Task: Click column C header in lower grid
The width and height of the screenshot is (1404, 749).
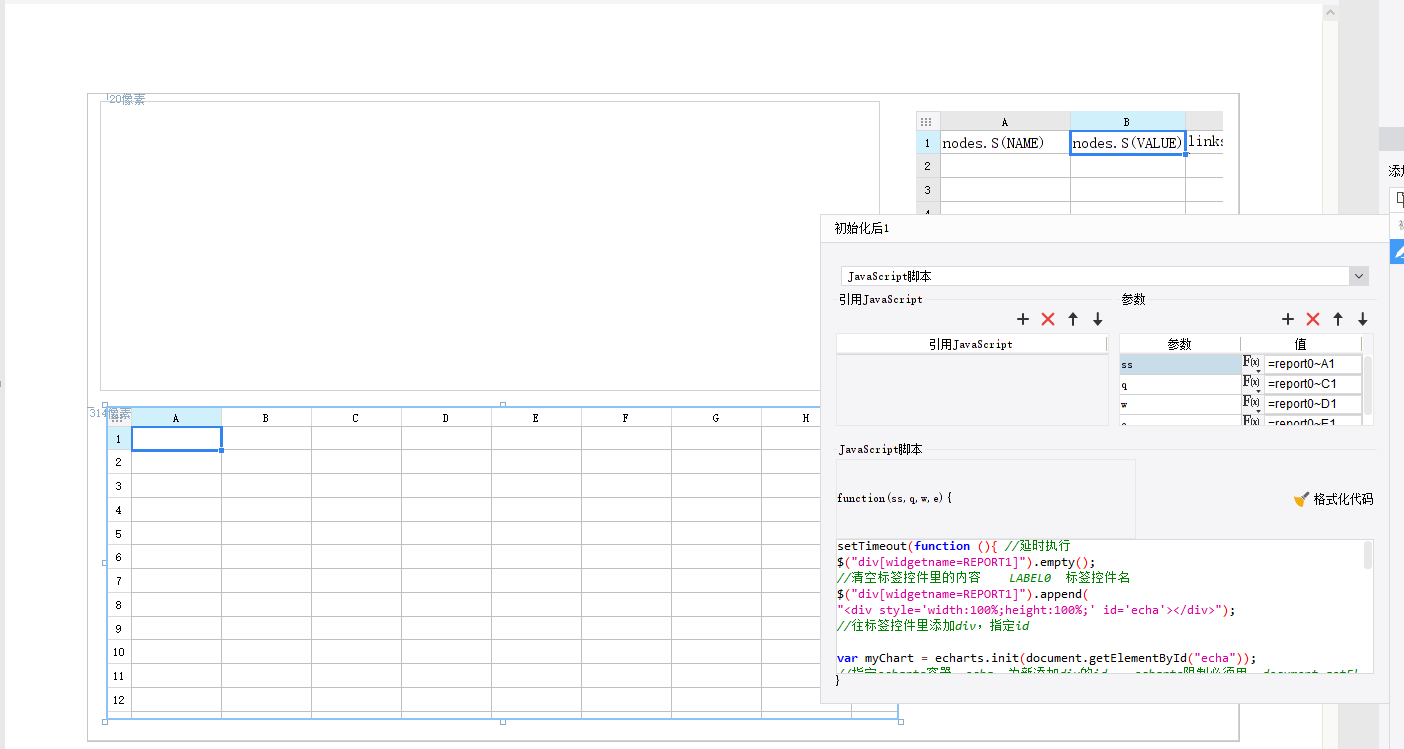Action: [x=356, y=418]
